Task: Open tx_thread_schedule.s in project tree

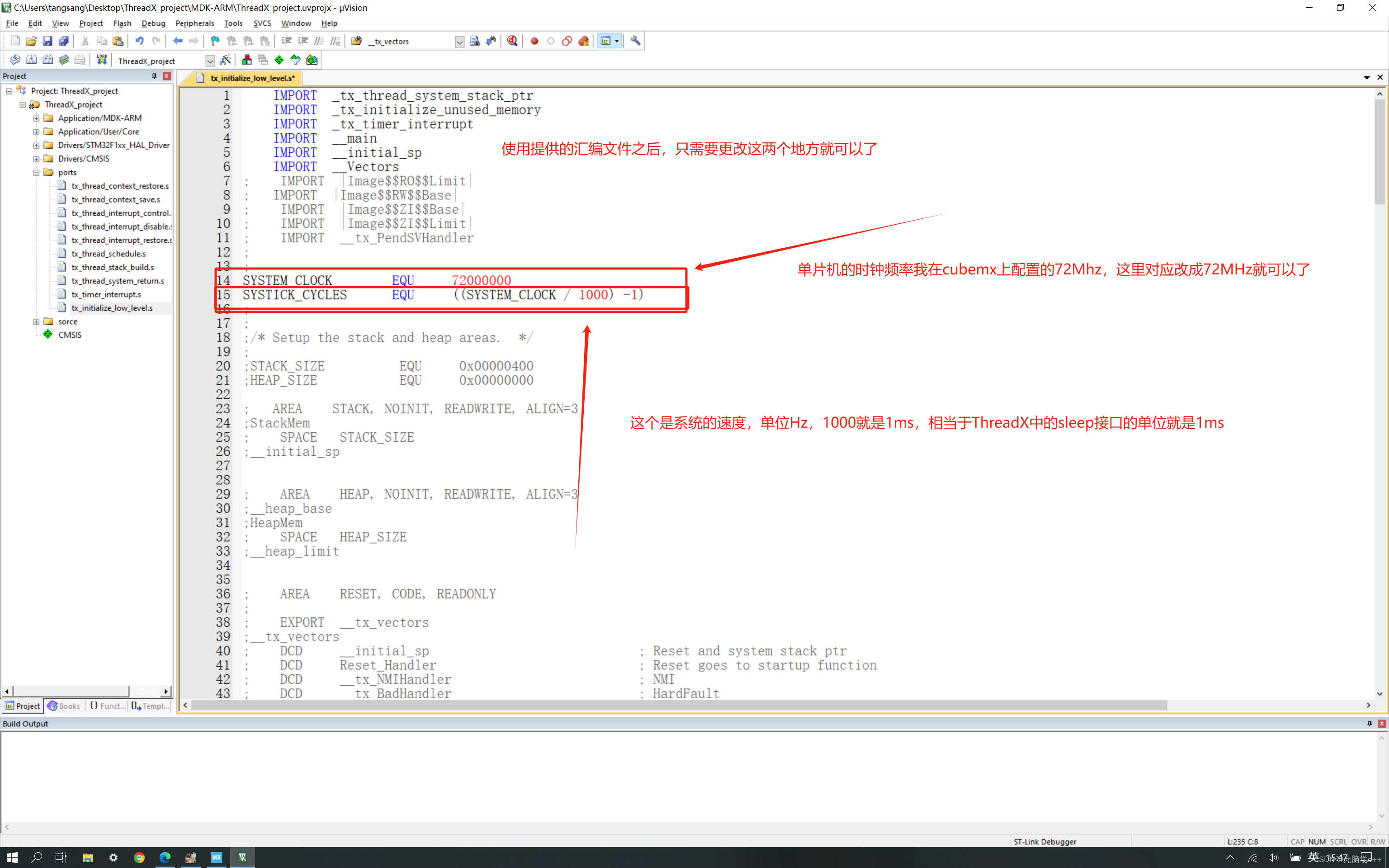Action: (109, 254)
